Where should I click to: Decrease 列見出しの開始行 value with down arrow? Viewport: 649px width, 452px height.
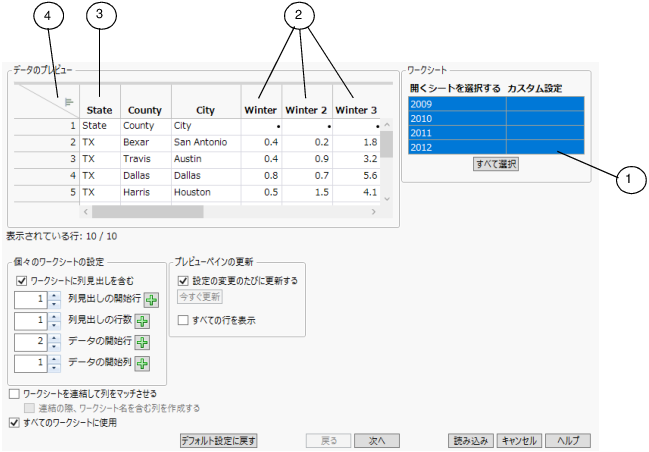click(54, 304)
